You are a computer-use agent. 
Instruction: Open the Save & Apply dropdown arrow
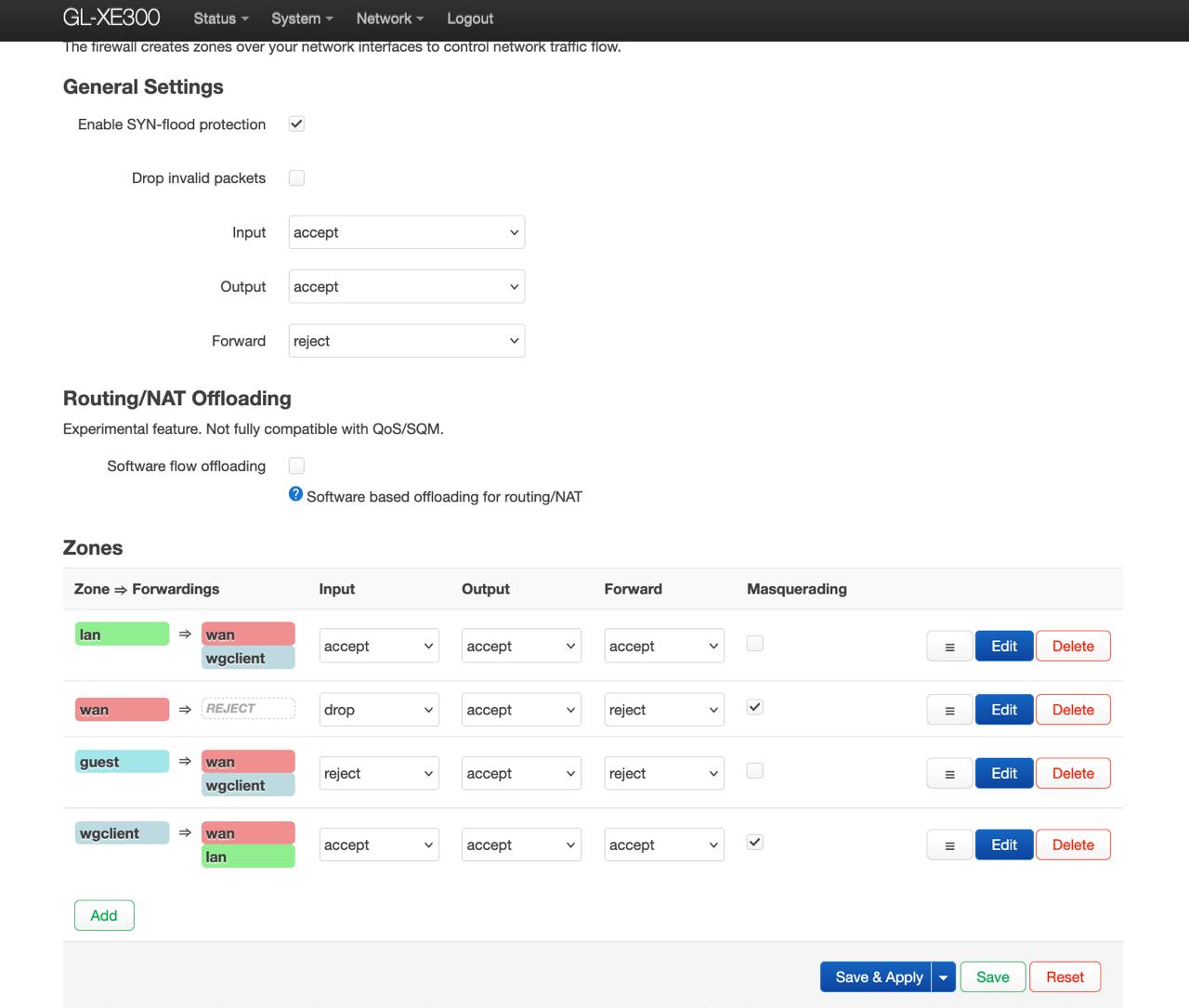[943, 977]
